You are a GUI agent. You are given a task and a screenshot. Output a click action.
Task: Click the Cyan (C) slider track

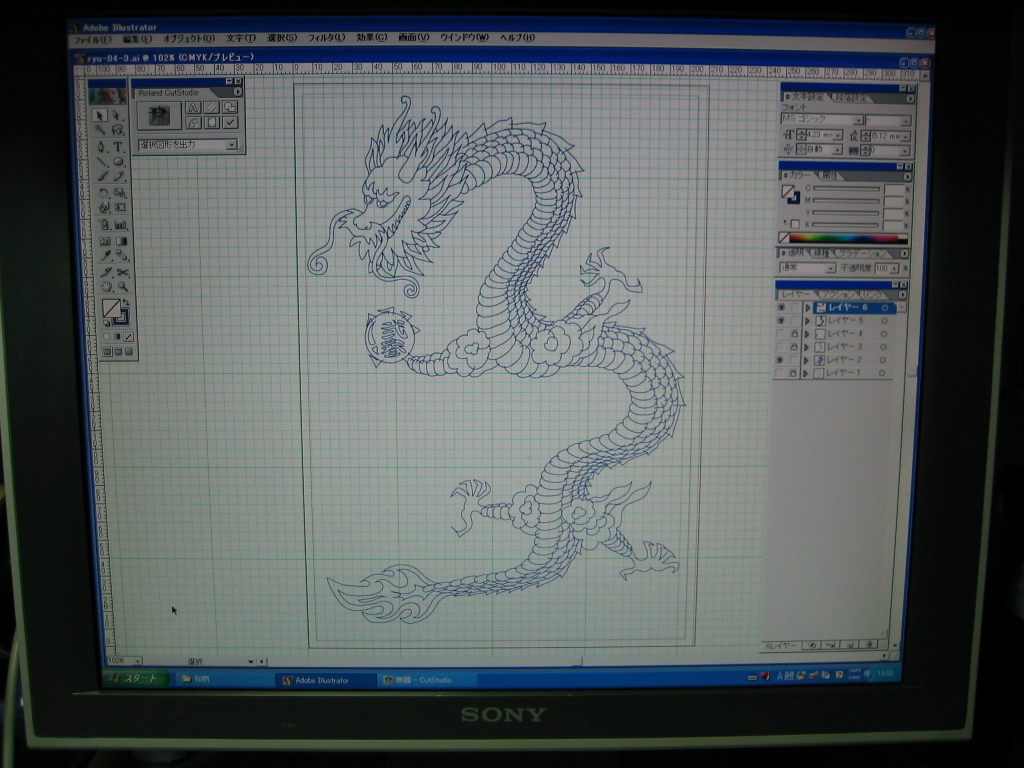pos(846,189)
